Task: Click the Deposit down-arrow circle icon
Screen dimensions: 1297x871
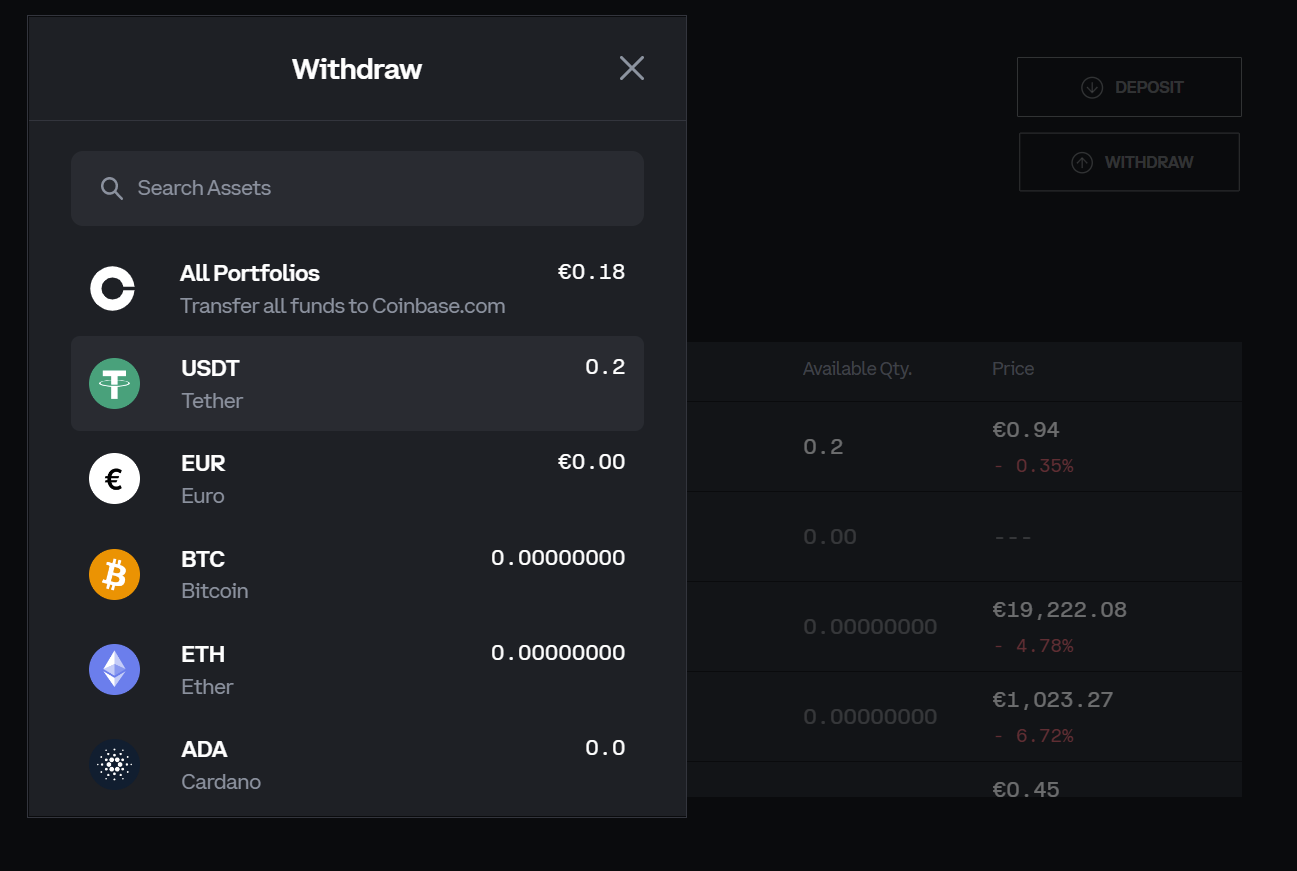Action: [x=1092, y=88]
